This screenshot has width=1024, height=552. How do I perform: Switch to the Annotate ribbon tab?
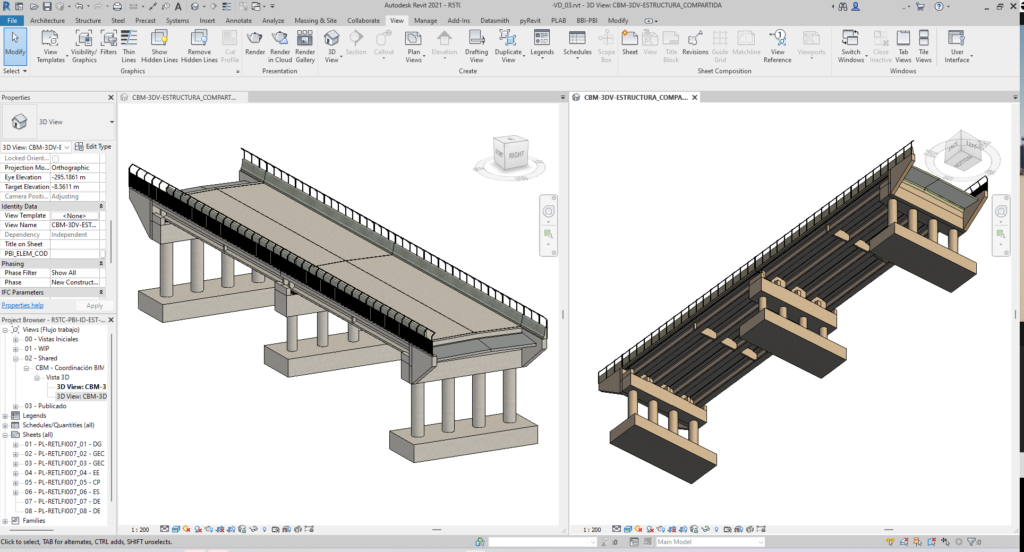coord(239,20)
